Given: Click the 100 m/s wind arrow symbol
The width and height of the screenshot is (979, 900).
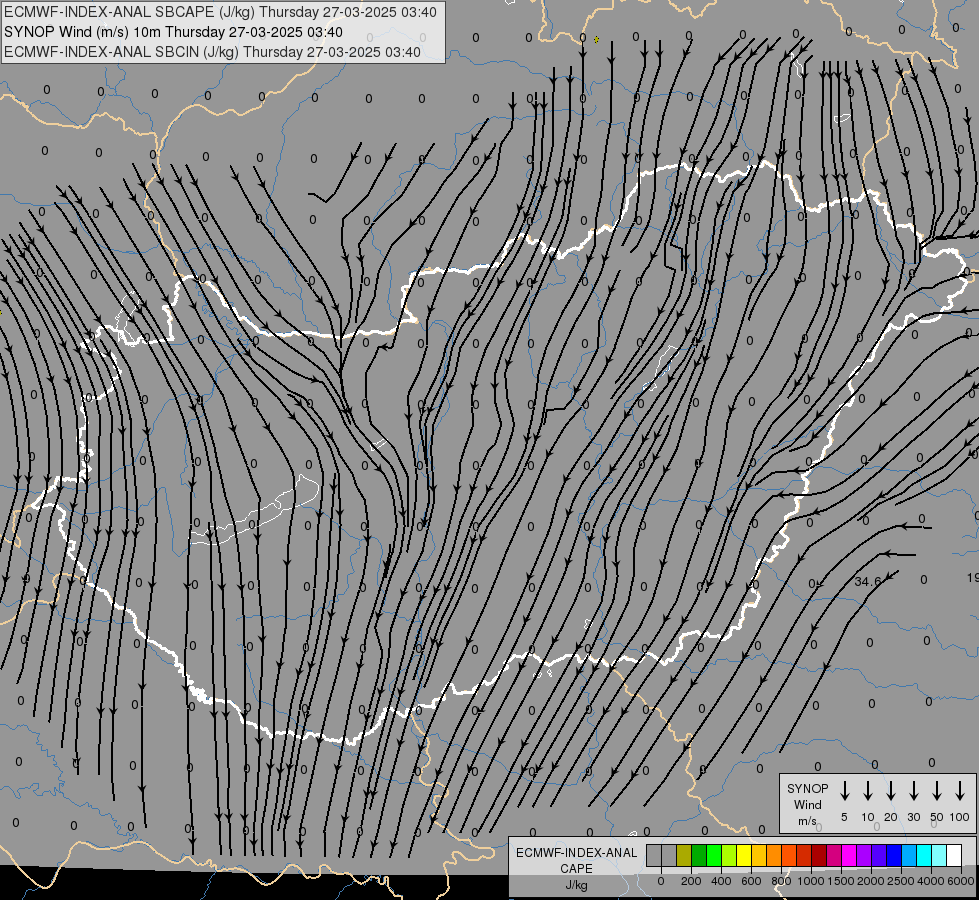Looking at the screenshot, I should click(x=960, y=791).
